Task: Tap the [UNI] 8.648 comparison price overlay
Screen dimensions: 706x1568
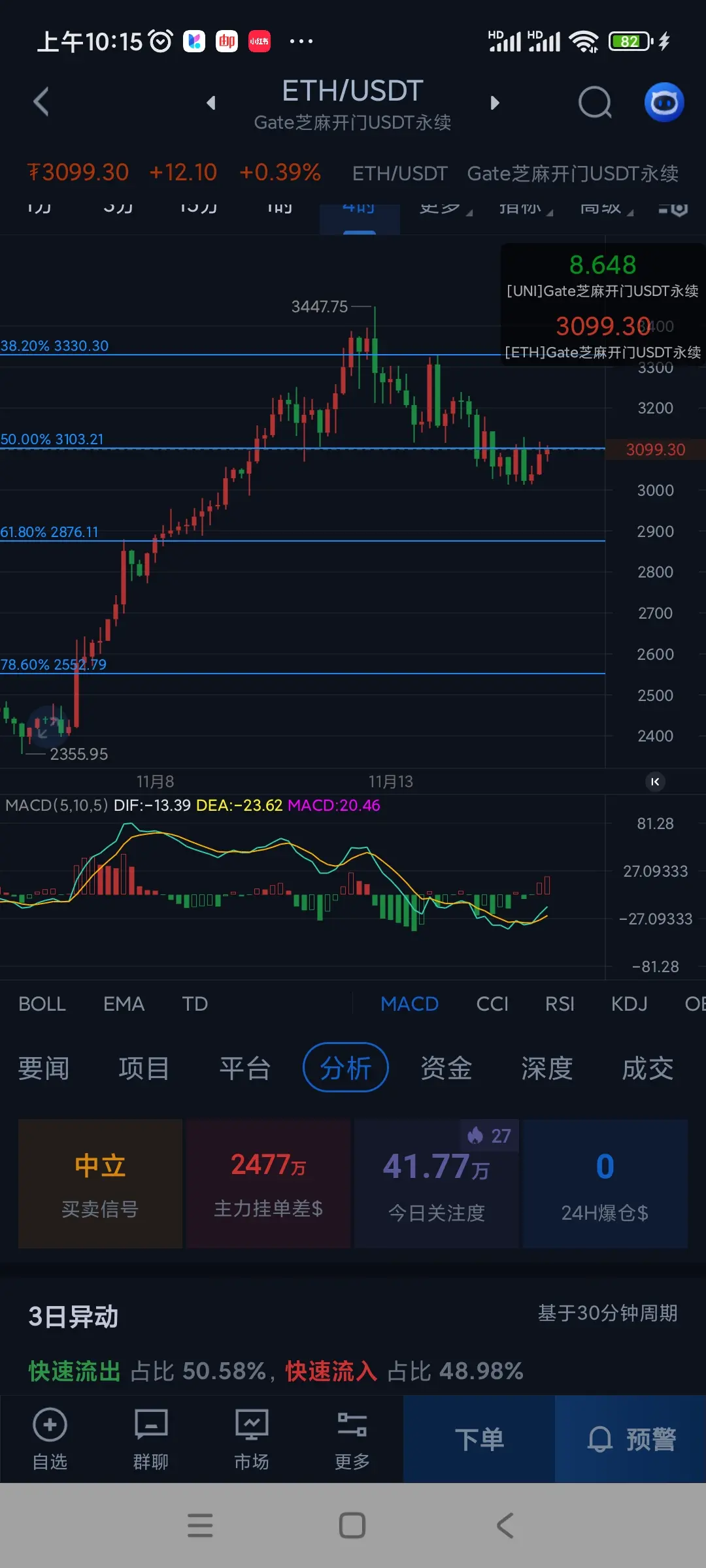Action: coord(603,275)
